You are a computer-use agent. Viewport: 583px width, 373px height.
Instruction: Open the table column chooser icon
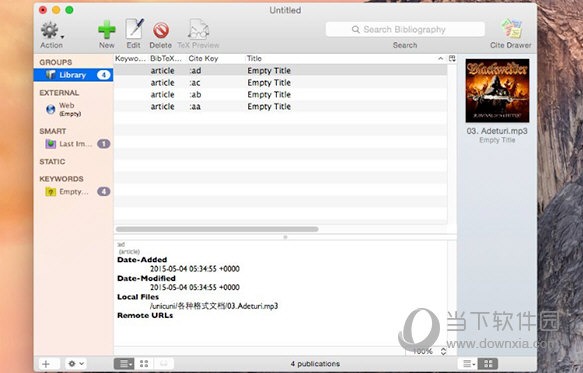pos(452,58)
